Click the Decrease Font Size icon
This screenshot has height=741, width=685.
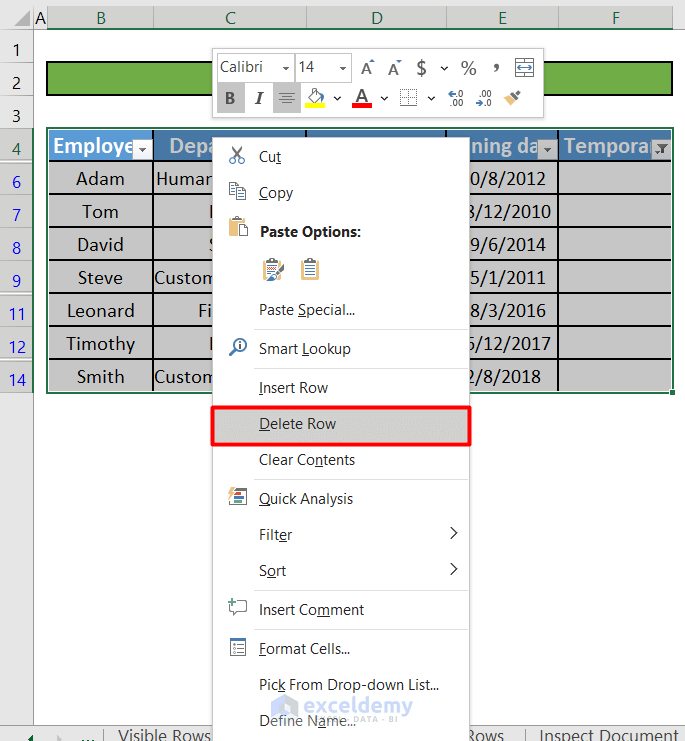[394, 68]
